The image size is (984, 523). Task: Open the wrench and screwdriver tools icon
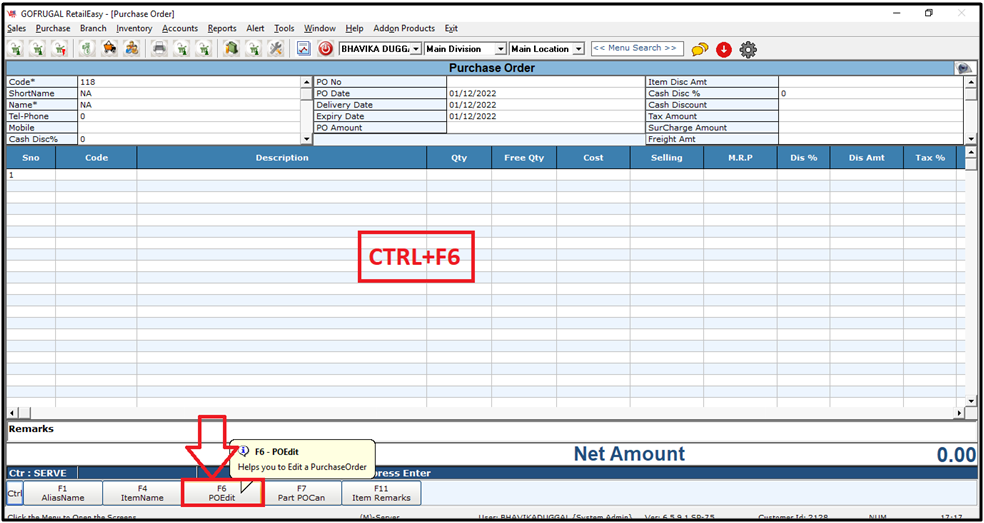click(x=275, y=48)
